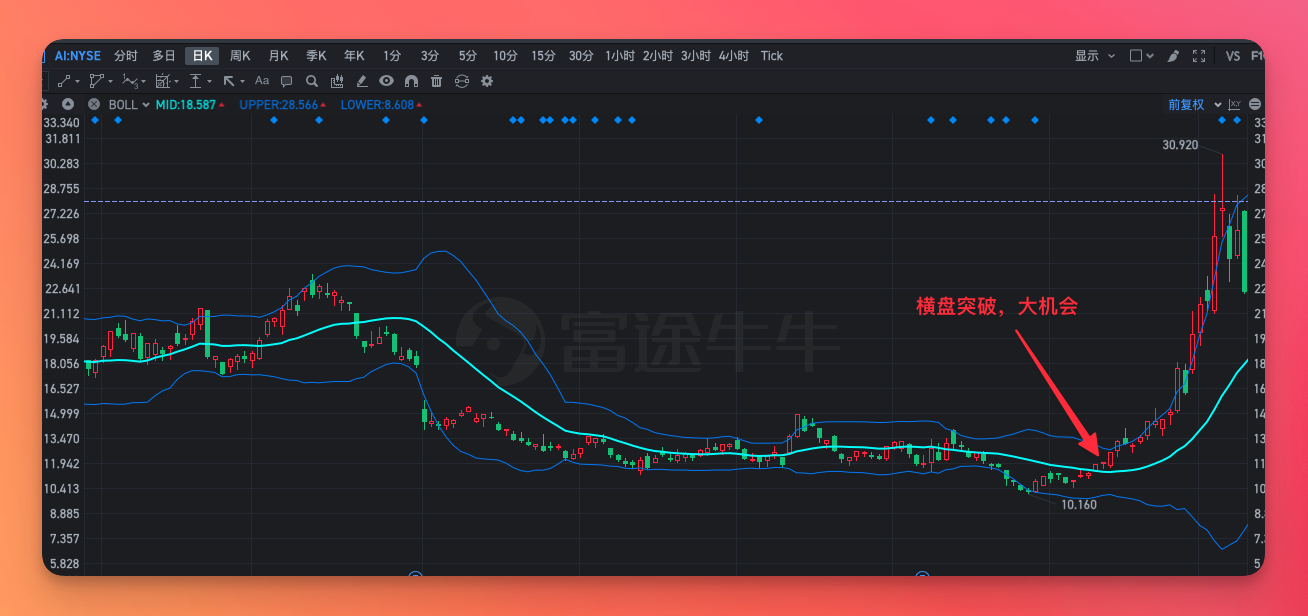Select the 4小时 interval
Viewport: 1308px width, 616px height.
pyautogui.click(x=734, y=56)
